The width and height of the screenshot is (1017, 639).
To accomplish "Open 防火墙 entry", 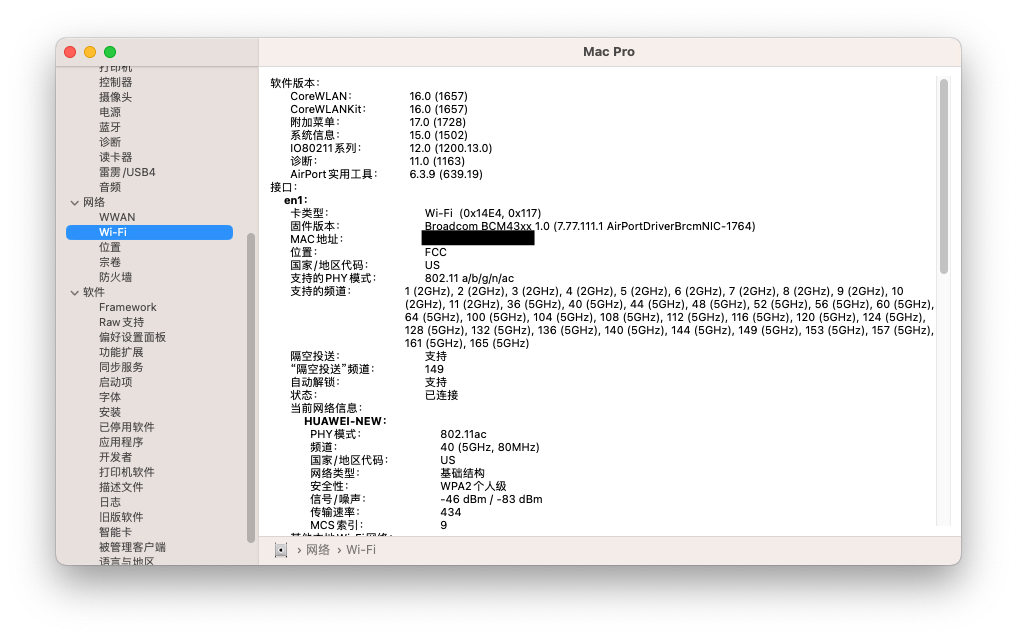I will coord(115,277).
